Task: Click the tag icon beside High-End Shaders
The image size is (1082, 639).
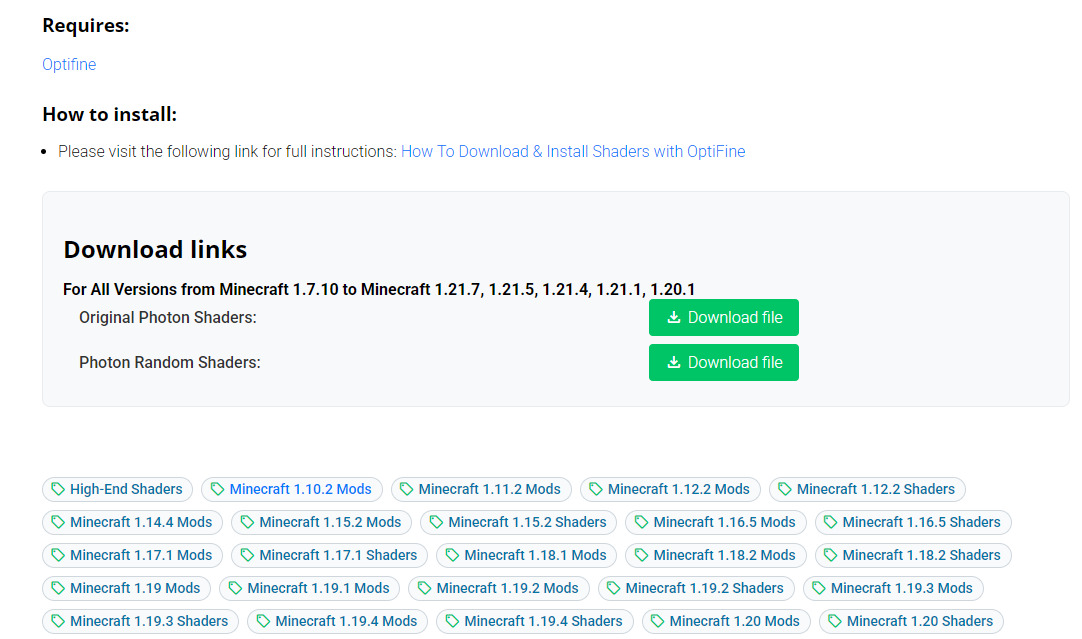Action: (58, 489)
